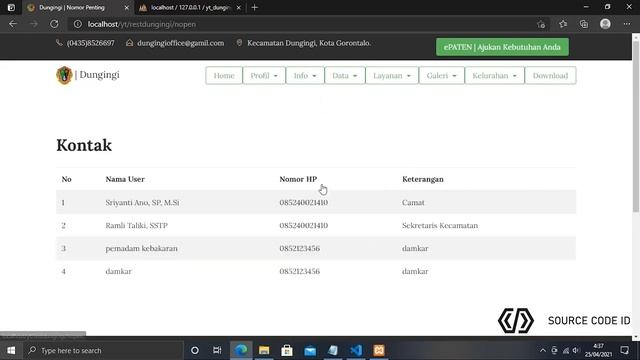Viewport: 640px width, 360px height.
Task: Open the Favorites list icon
Action: (x=563, y=24)
